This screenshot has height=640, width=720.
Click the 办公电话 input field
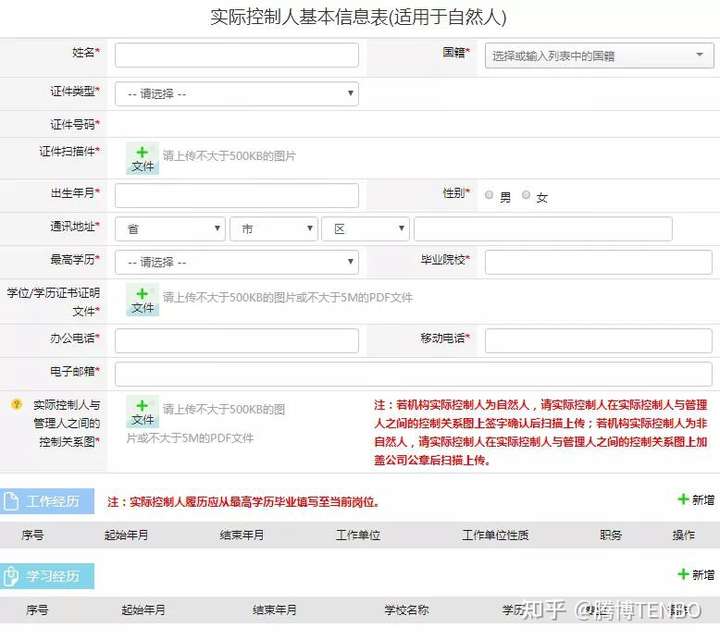click(236, 341)
